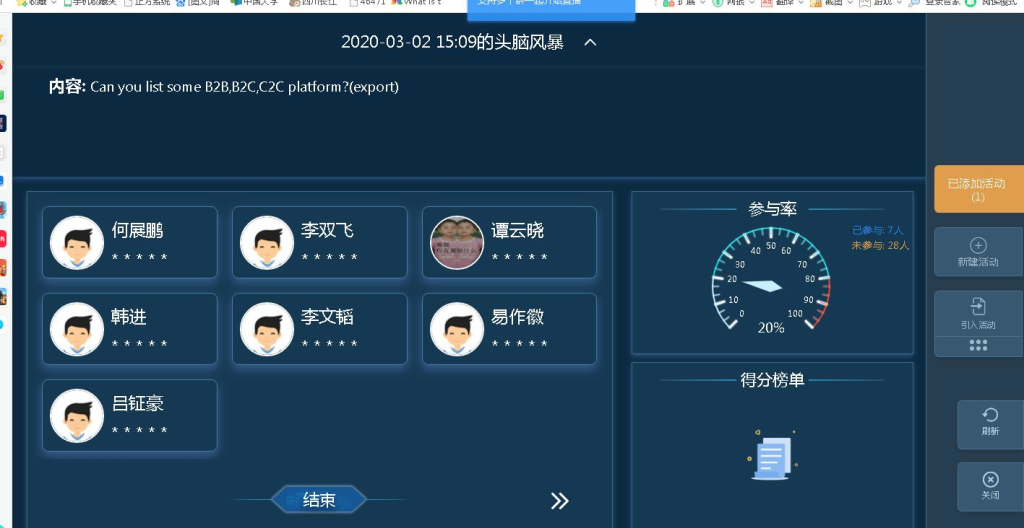Import an activity with 引入活动
1024x528 pixels.
[x=978, y=314]
